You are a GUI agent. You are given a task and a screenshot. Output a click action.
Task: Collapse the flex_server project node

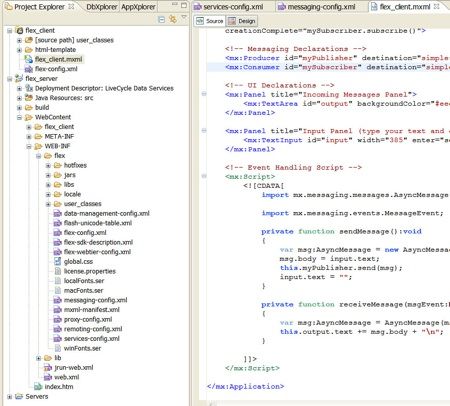[10, 79]
